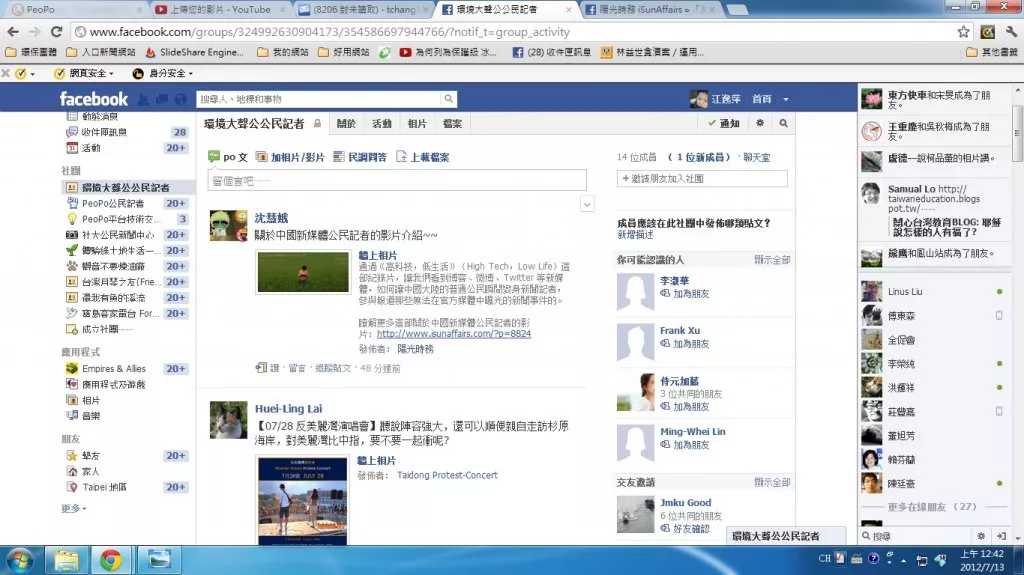Viewport: 1024px width, 575px height.
Task: Open 關於 tab of the group
Action: coord(346,123)
